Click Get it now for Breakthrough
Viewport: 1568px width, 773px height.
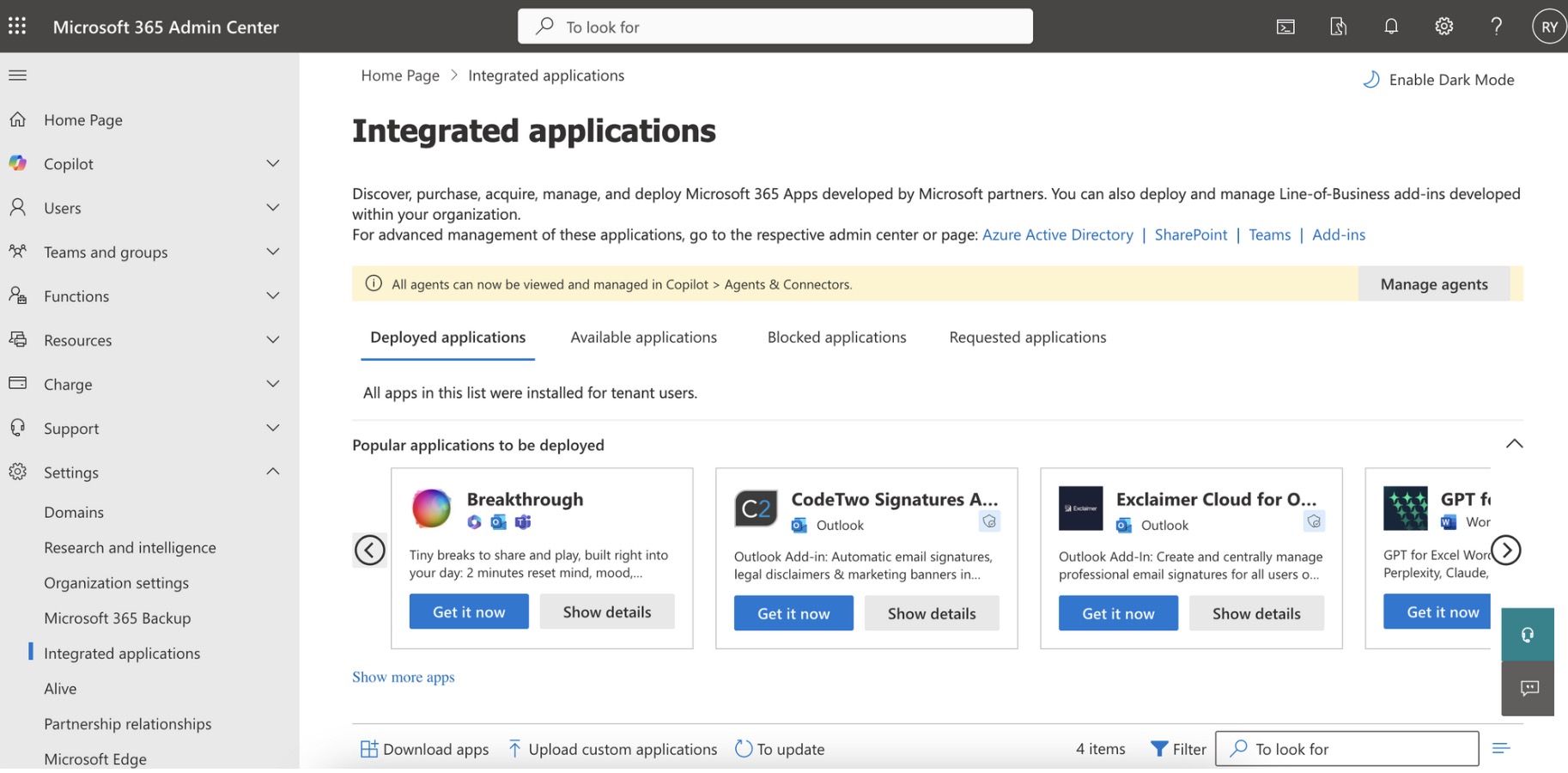tap(469, 612)
